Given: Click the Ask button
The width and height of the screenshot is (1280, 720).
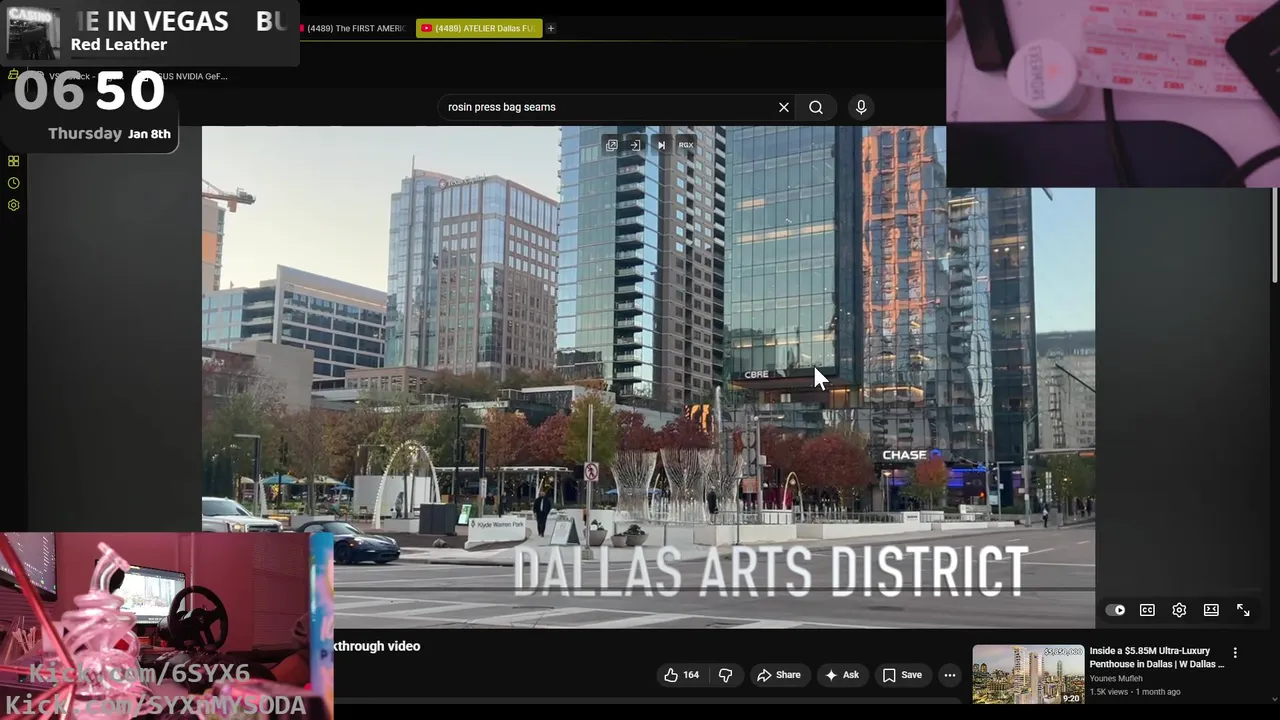Looking at the screenshot, I should click(841, 675).
